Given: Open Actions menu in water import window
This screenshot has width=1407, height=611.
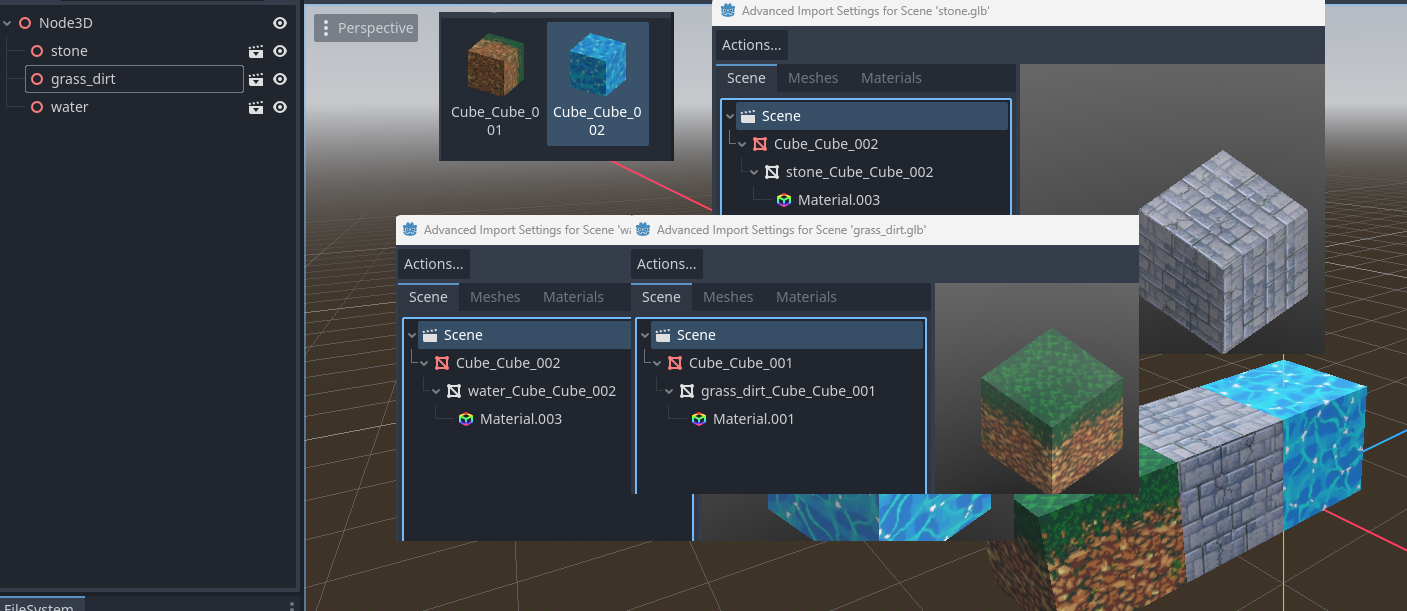Looking at the screenshot, I should [433, 264].
